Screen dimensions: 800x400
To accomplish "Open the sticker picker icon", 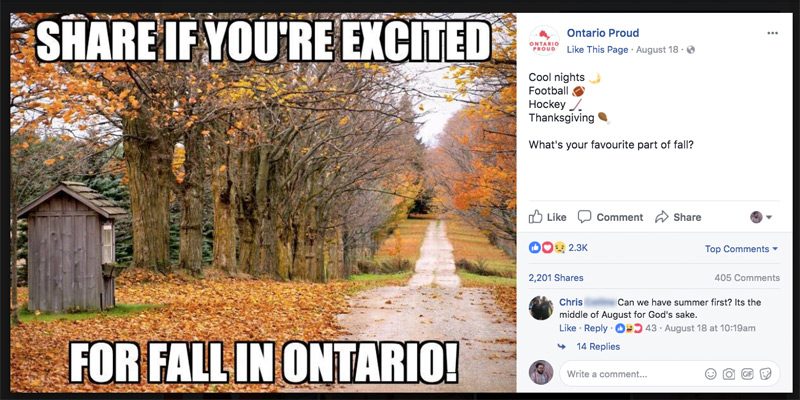I will [x=765, y=374].
